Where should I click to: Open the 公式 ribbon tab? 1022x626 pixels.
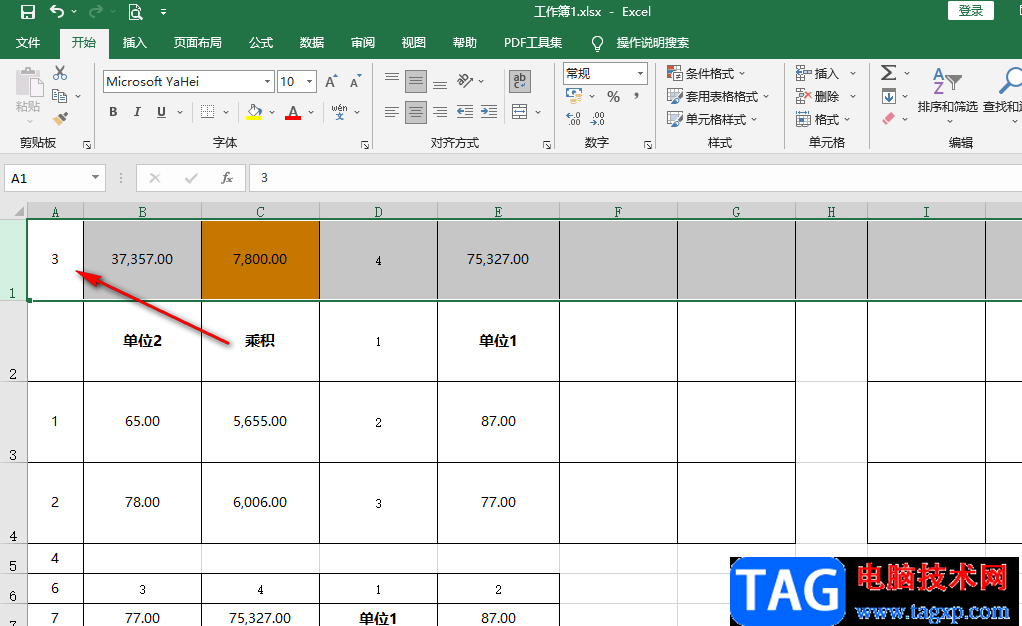(x=261, y=43)
